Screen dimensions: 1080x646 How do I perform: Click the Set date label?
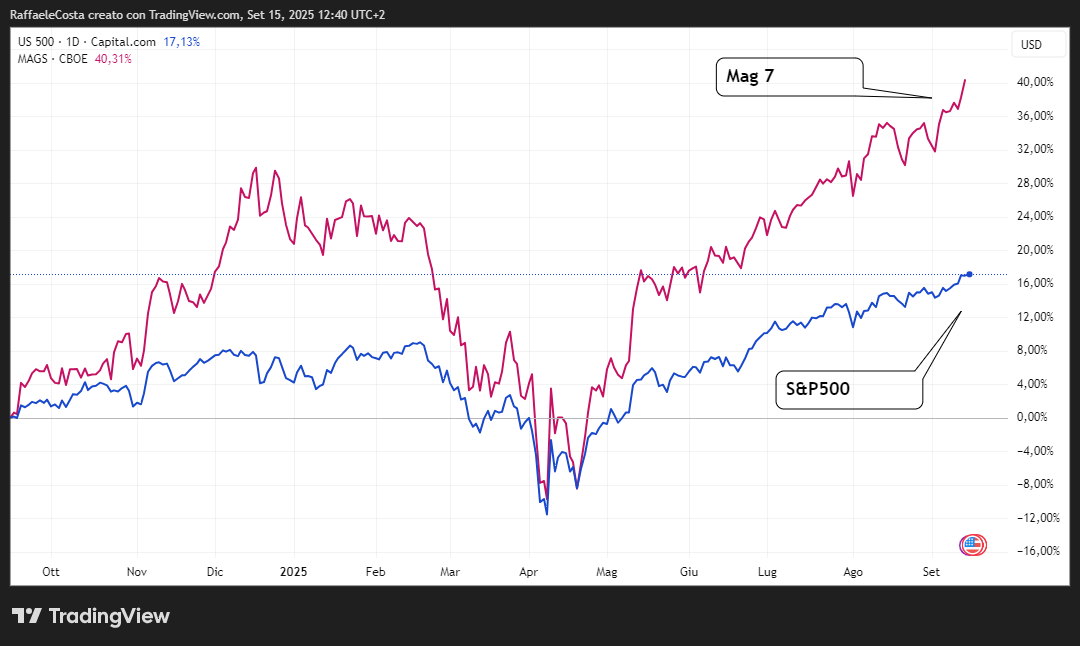tap(931, 572)
